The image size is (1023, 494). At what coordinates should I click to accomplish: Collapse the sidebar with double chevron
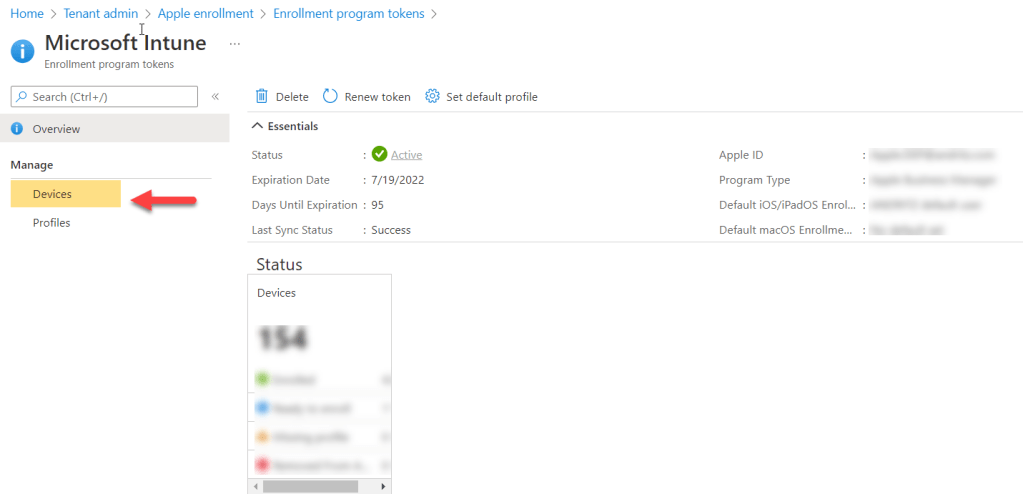[x=215, y=97]
